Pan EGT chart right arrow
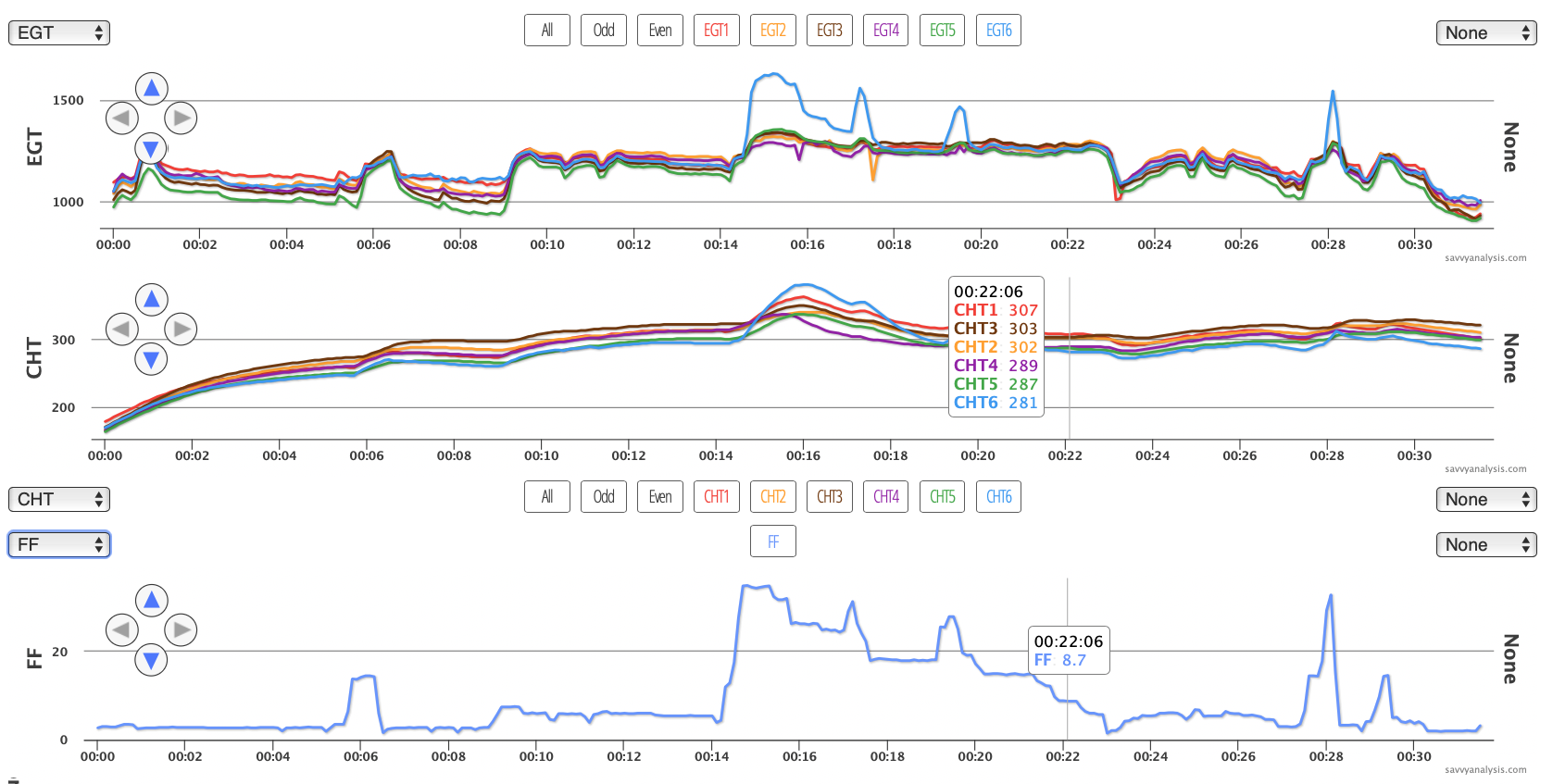1553x784 pixels. [x=181, y=118]
